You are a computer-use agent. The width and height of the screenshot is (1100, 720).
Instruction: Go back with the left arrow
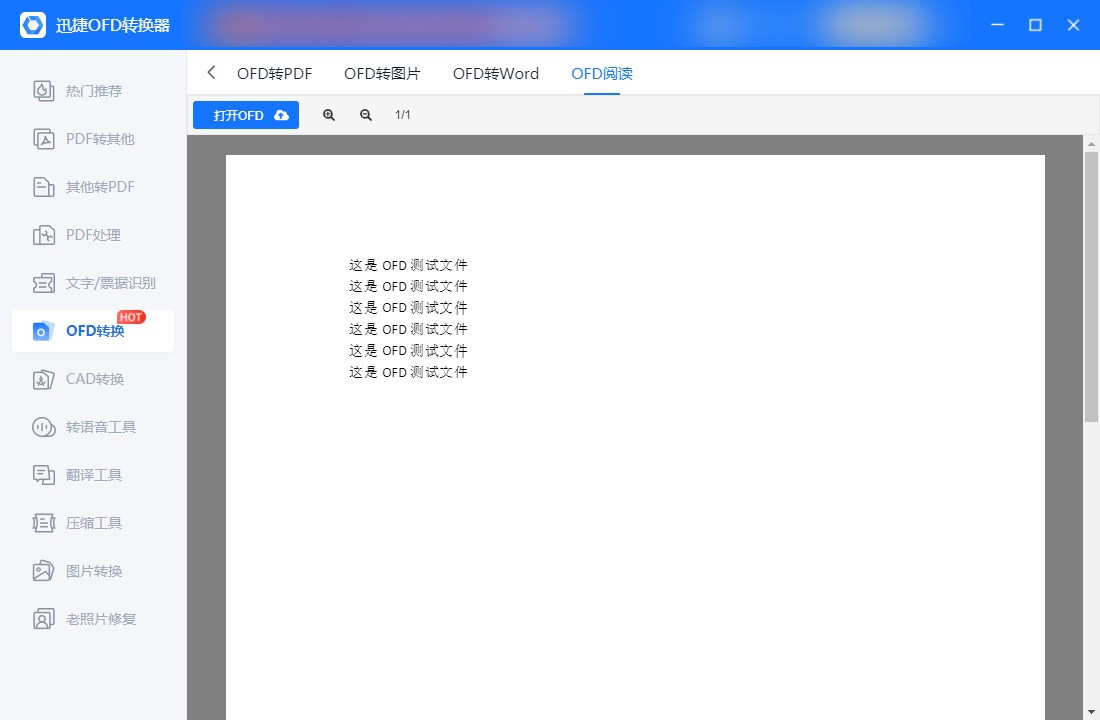coord(210,72)
